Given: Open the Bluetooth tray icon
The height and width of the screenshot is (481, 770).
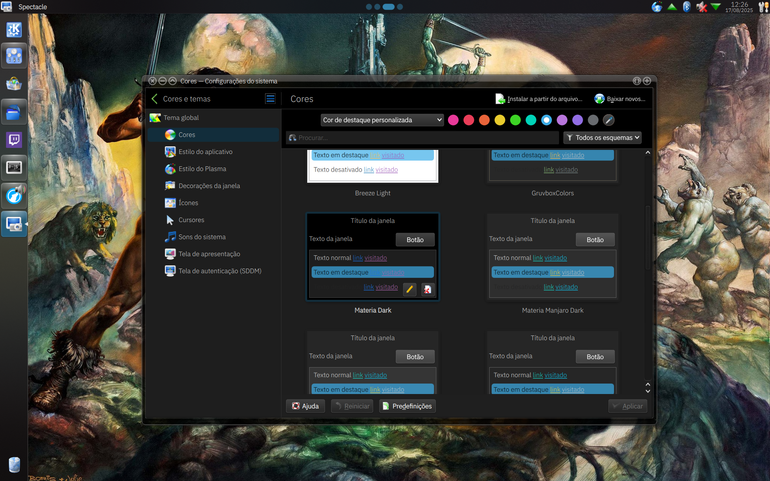Looking at the screenshot, I should 687,7.
